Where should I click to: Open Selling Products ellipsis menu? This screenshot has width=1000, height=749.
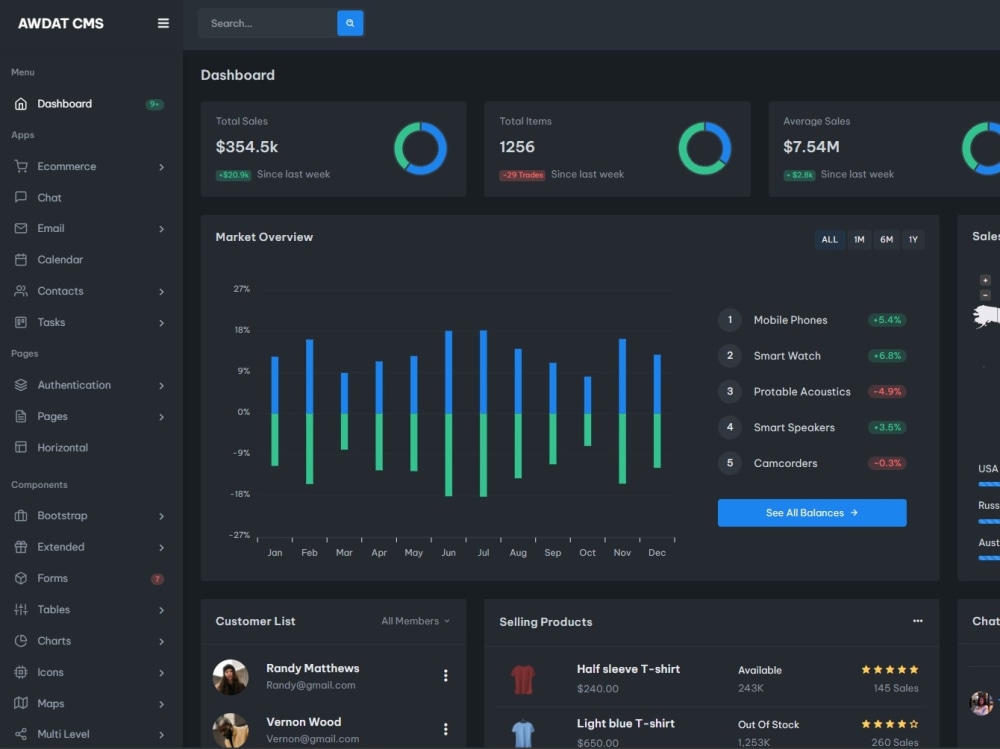pyautogui.click(x=918, y=621)
